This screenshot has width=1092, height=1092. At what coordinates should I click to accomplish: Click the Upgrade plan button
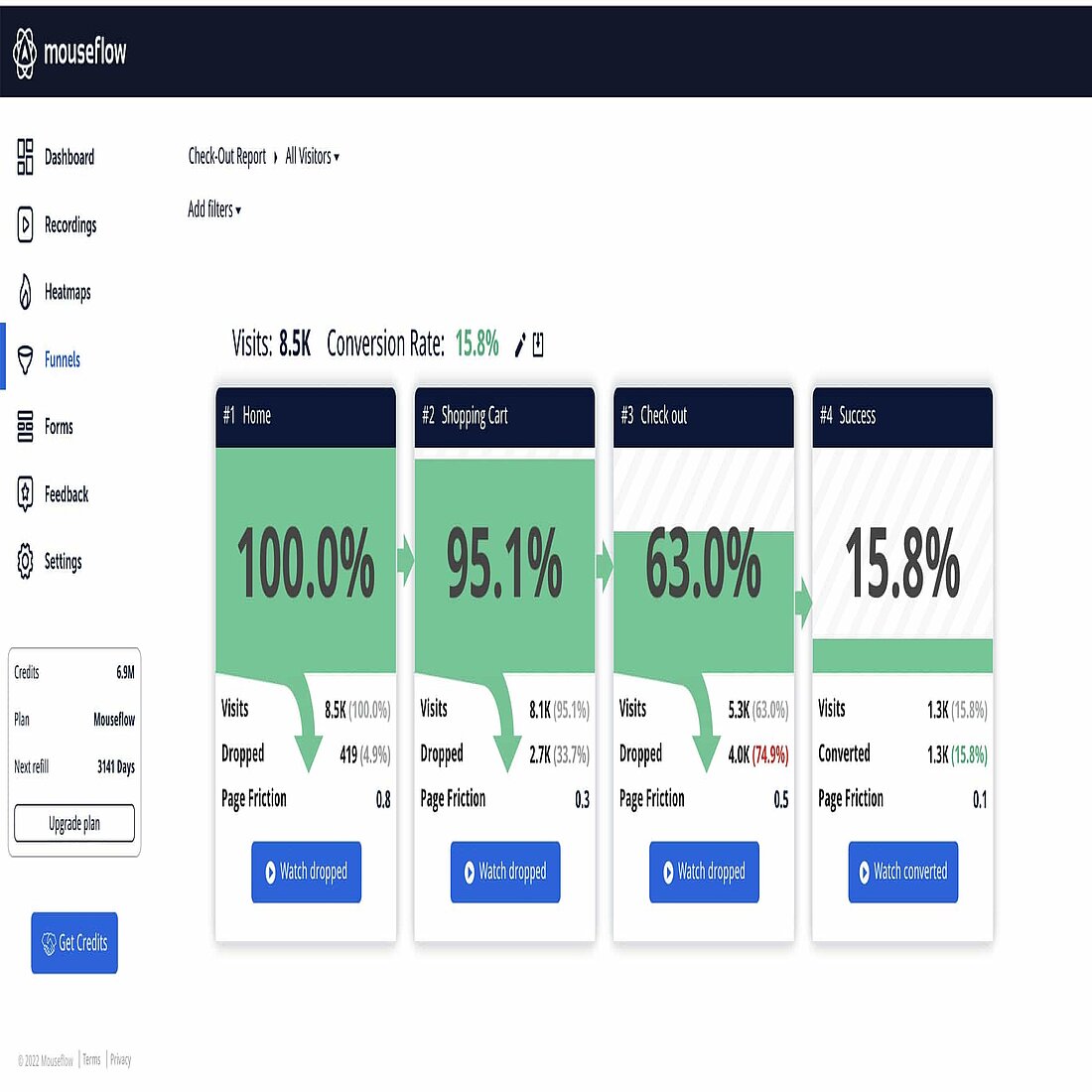(73, 823)
